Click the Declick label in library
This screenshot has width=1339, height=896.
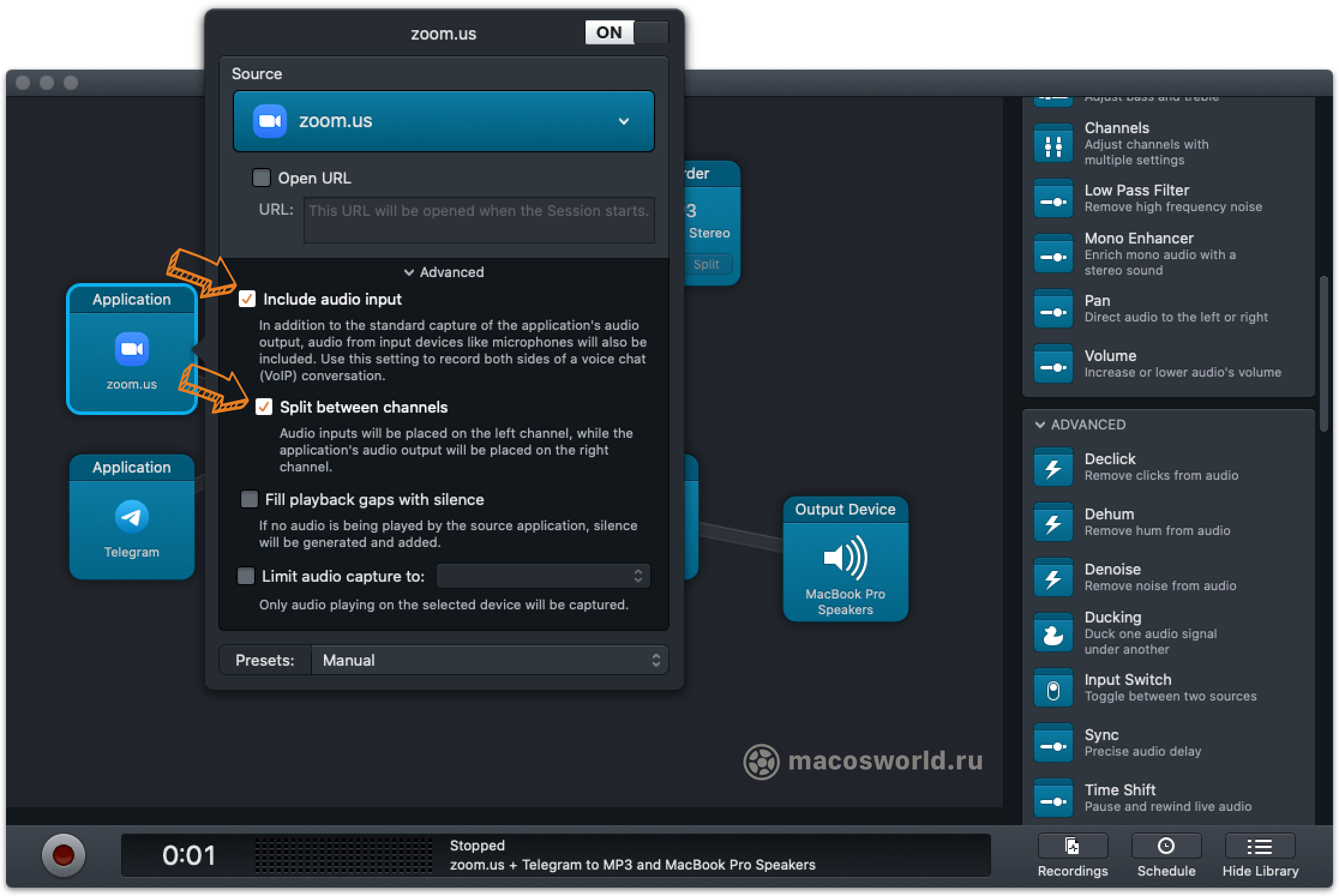tap(1110, 459)
